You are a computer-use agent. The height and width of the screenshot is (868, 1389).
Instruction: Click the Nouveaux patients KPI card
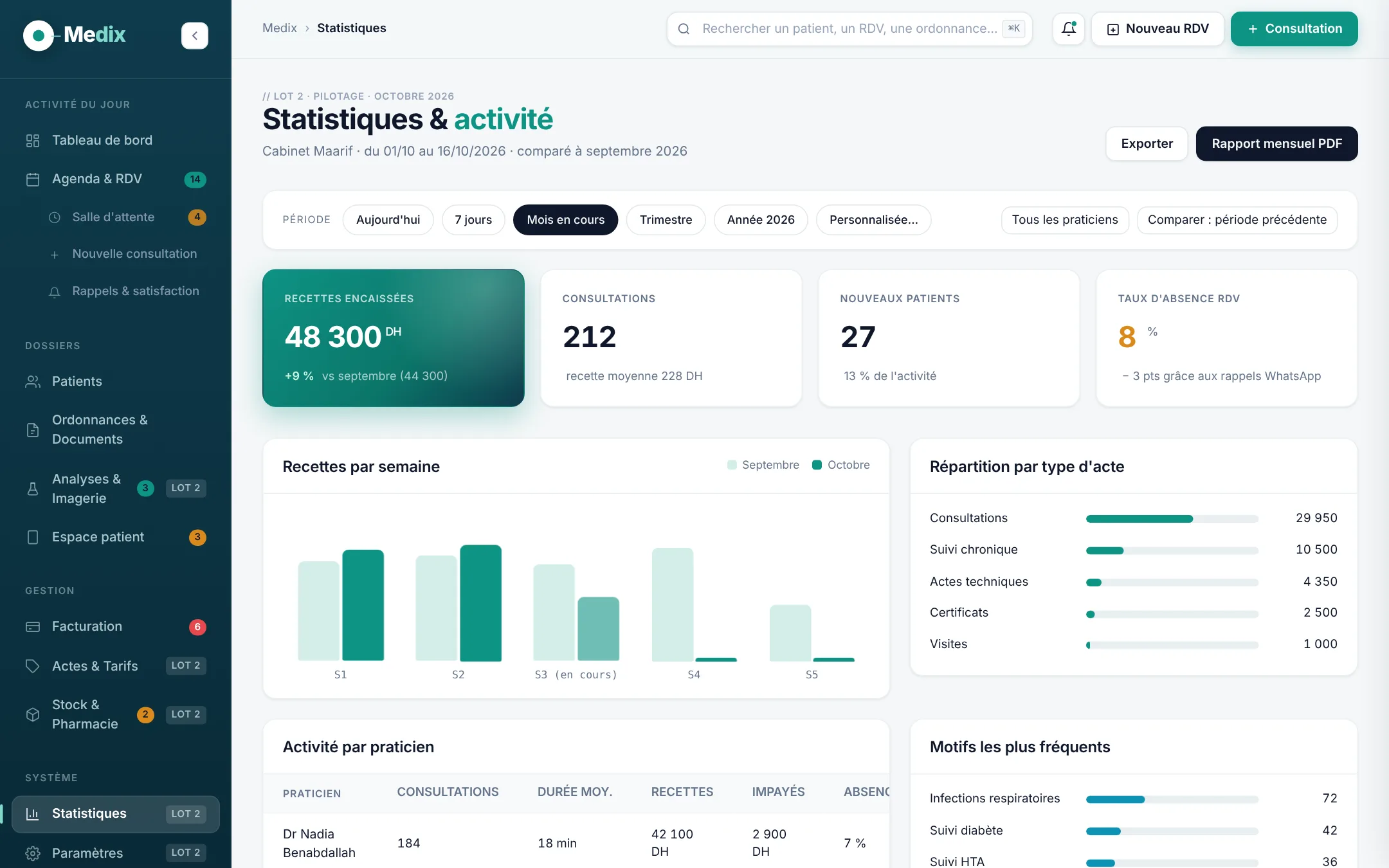(949, 338)
